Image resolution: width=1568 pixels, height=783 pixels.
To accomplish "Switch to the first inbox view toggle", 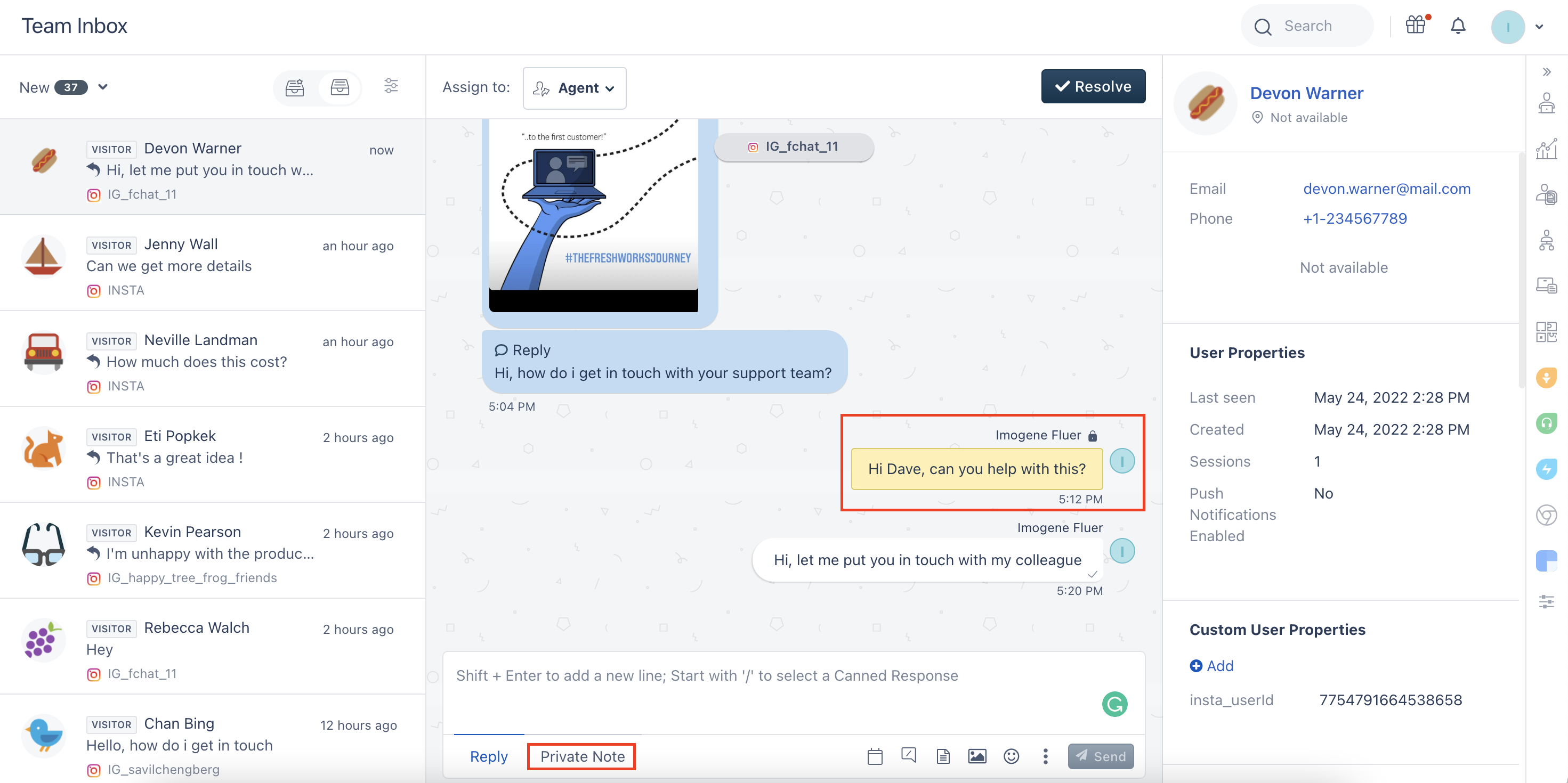I will (295, 87).
